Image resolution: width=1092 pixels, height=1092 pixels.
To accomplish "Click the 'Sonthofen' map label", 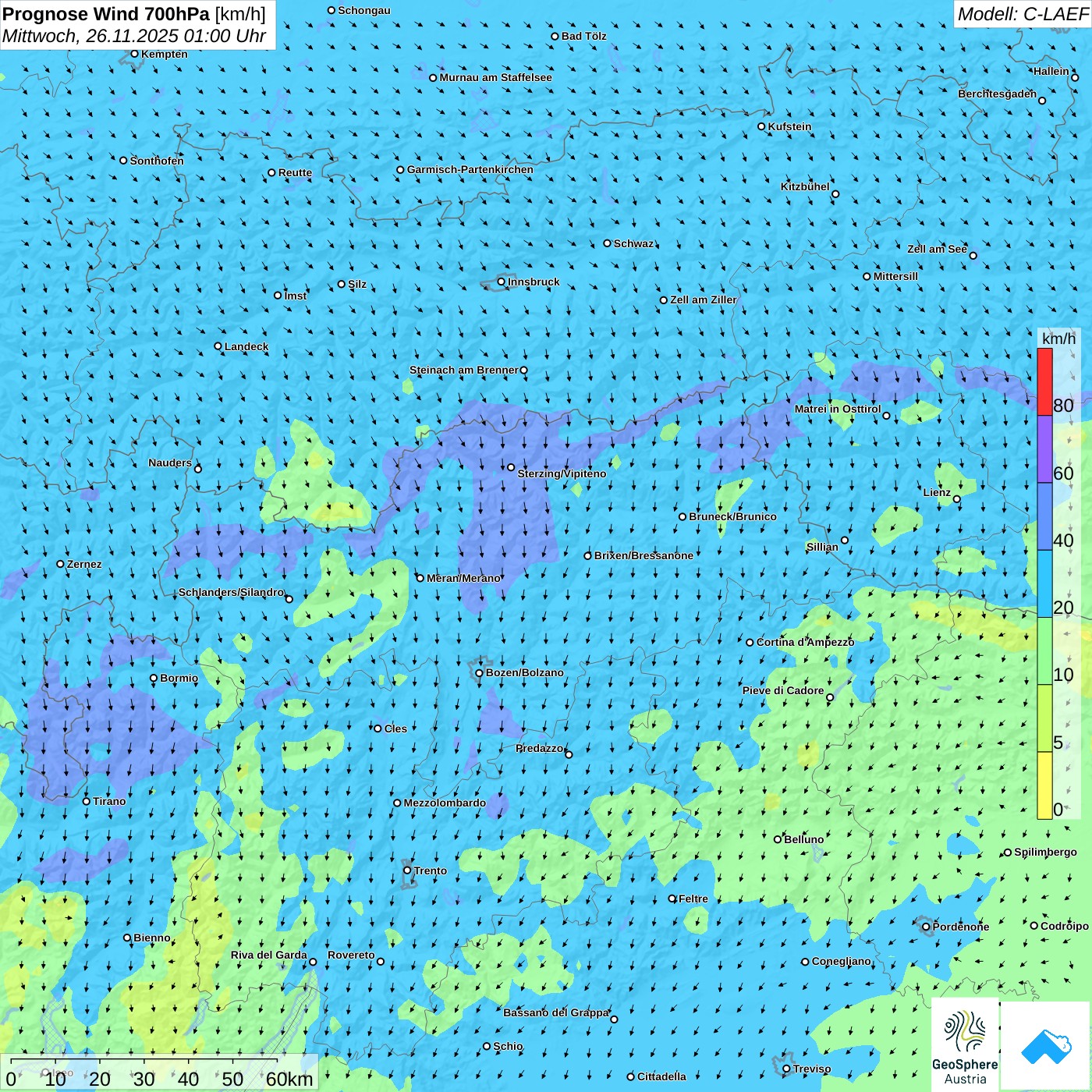I will [x=157, y=161].
